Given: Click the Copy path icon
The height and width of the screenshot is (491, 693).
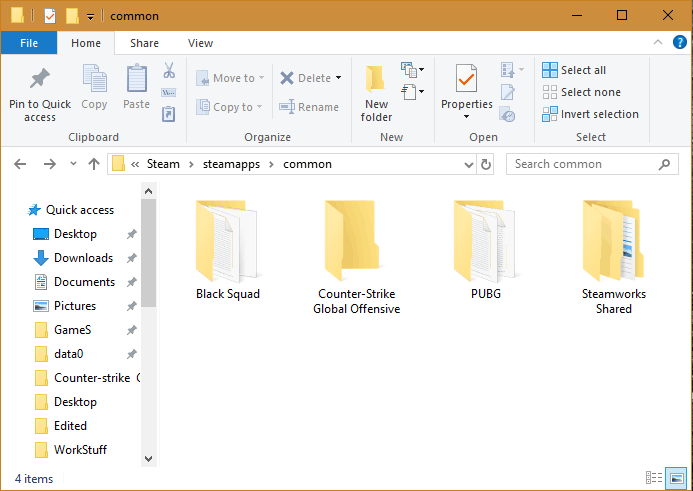Looking at the screenshot, I should [169, 92].
